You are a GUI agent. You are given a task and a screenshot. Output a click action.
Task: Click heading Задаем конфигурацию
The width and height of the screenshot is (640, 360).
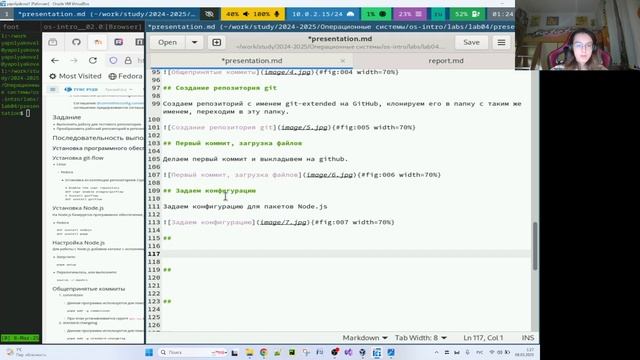pos(209,191)
